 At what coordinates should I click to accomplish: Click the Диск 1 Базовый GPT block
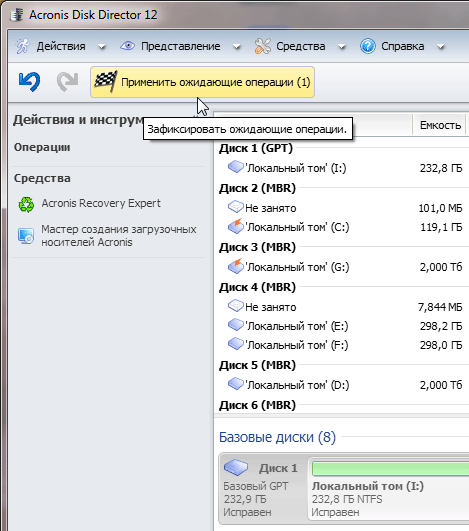click(x=263, y=489)
